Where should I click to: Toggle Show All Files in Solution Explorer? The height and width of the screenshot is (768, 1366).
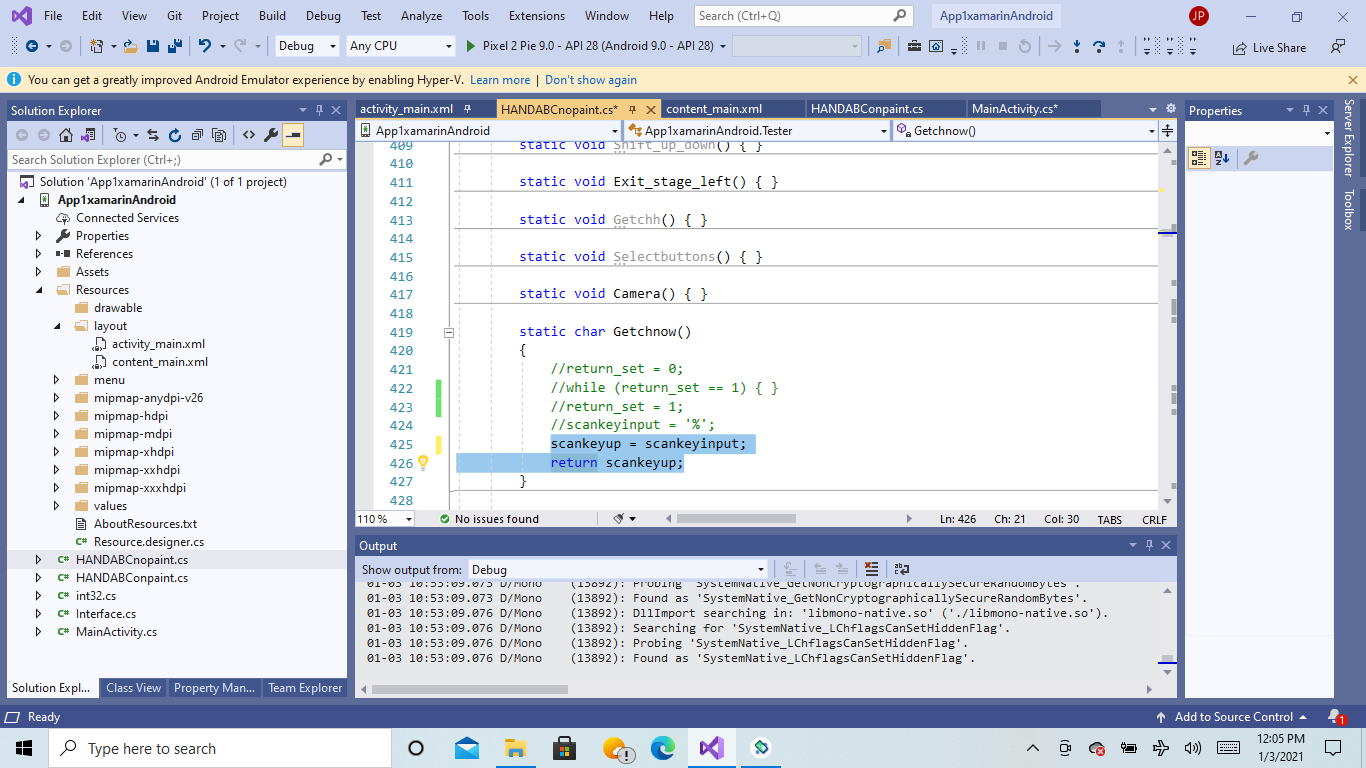point(219,135)
